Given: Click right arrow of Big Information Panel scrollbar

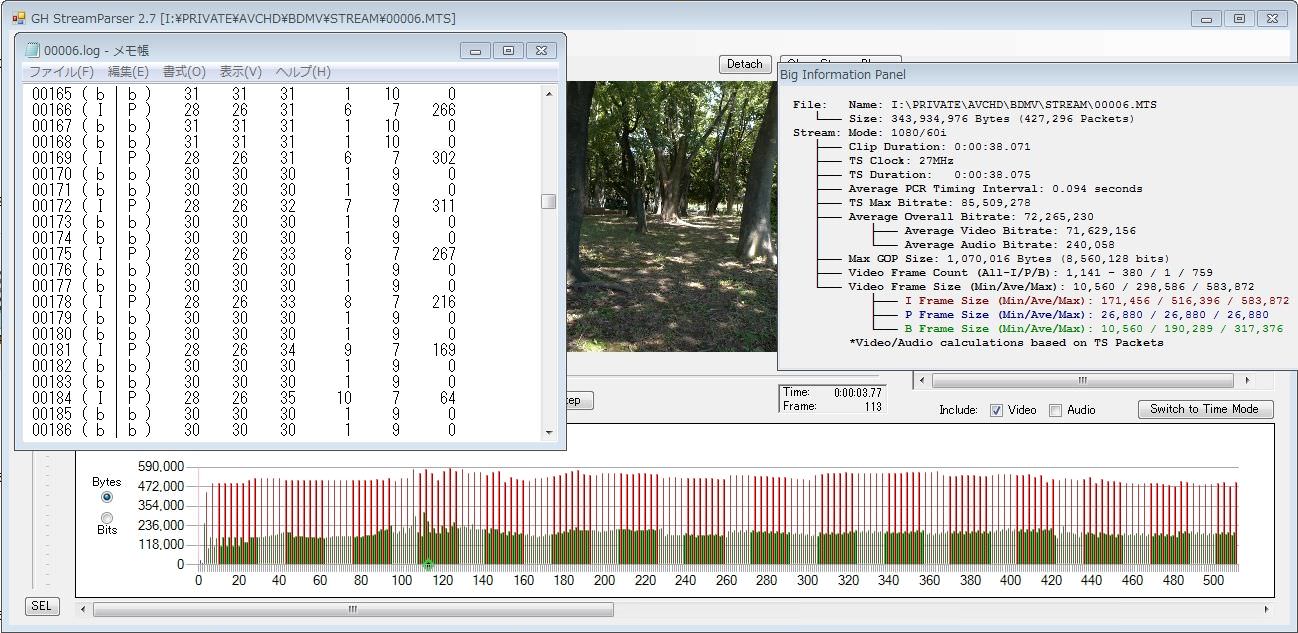Looking at the screenshot, I should (x=1246, y=381).
